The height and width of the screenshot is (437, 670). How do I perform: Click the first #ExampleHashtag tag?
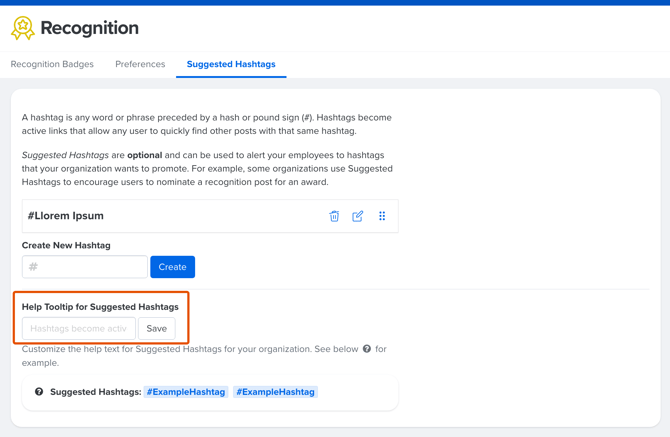pos(186,392)
